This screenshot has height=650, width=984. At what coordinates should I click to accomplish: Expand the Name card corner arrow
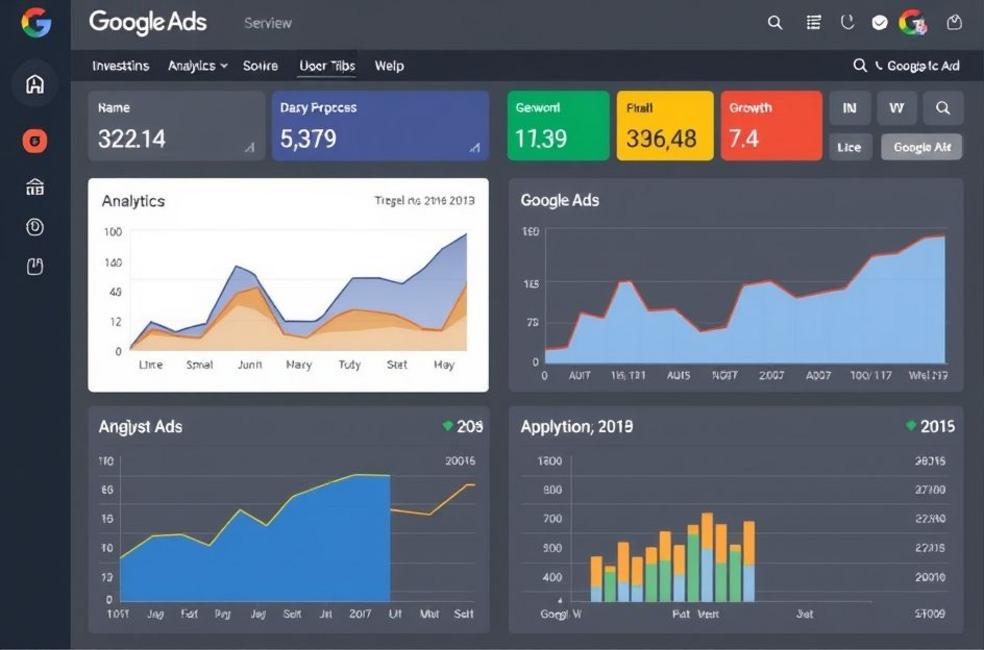point(249,148)
